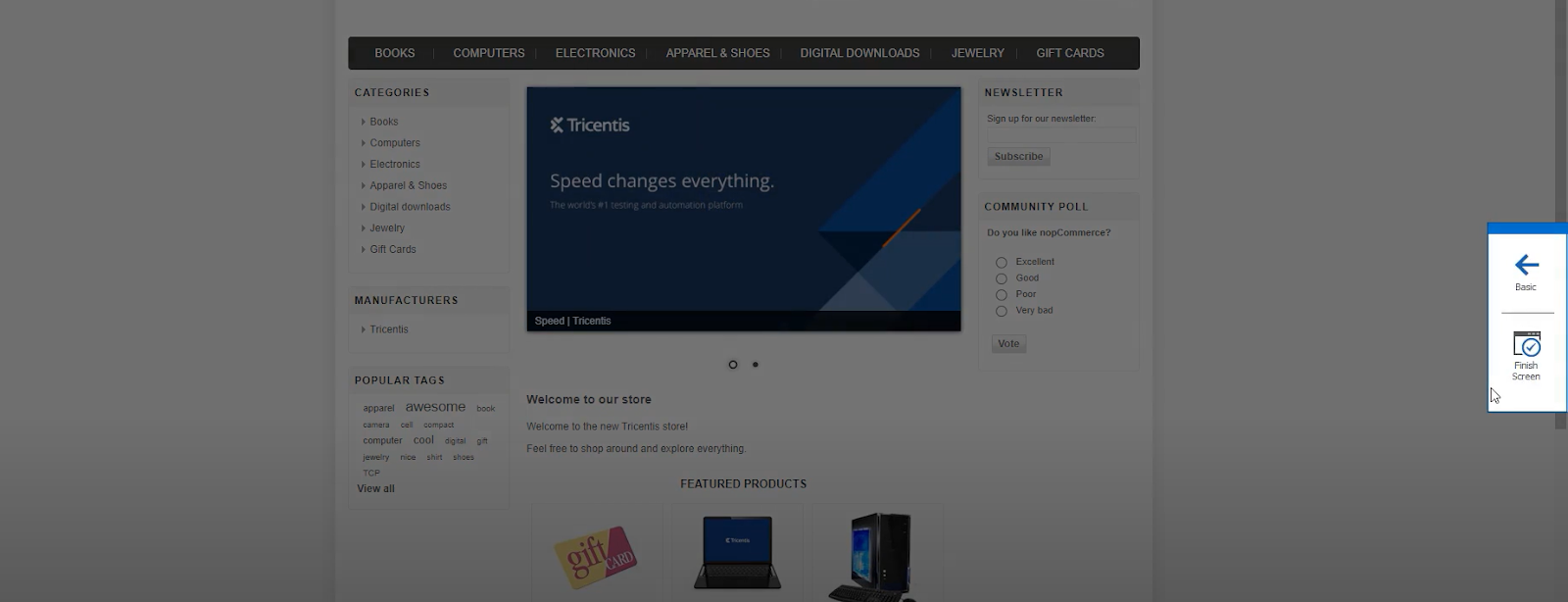1568x602 pixels.
Task: Open Jewelry in Categories sidebar
Action: [387, 228]
